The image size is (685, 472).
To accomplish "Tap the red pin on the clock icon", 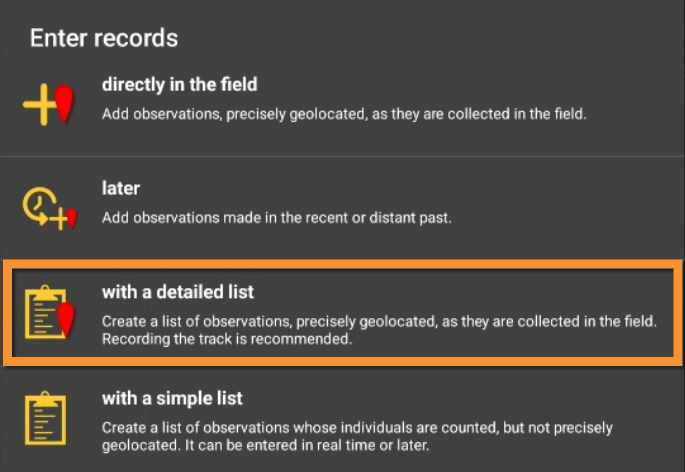I will 69,218.
